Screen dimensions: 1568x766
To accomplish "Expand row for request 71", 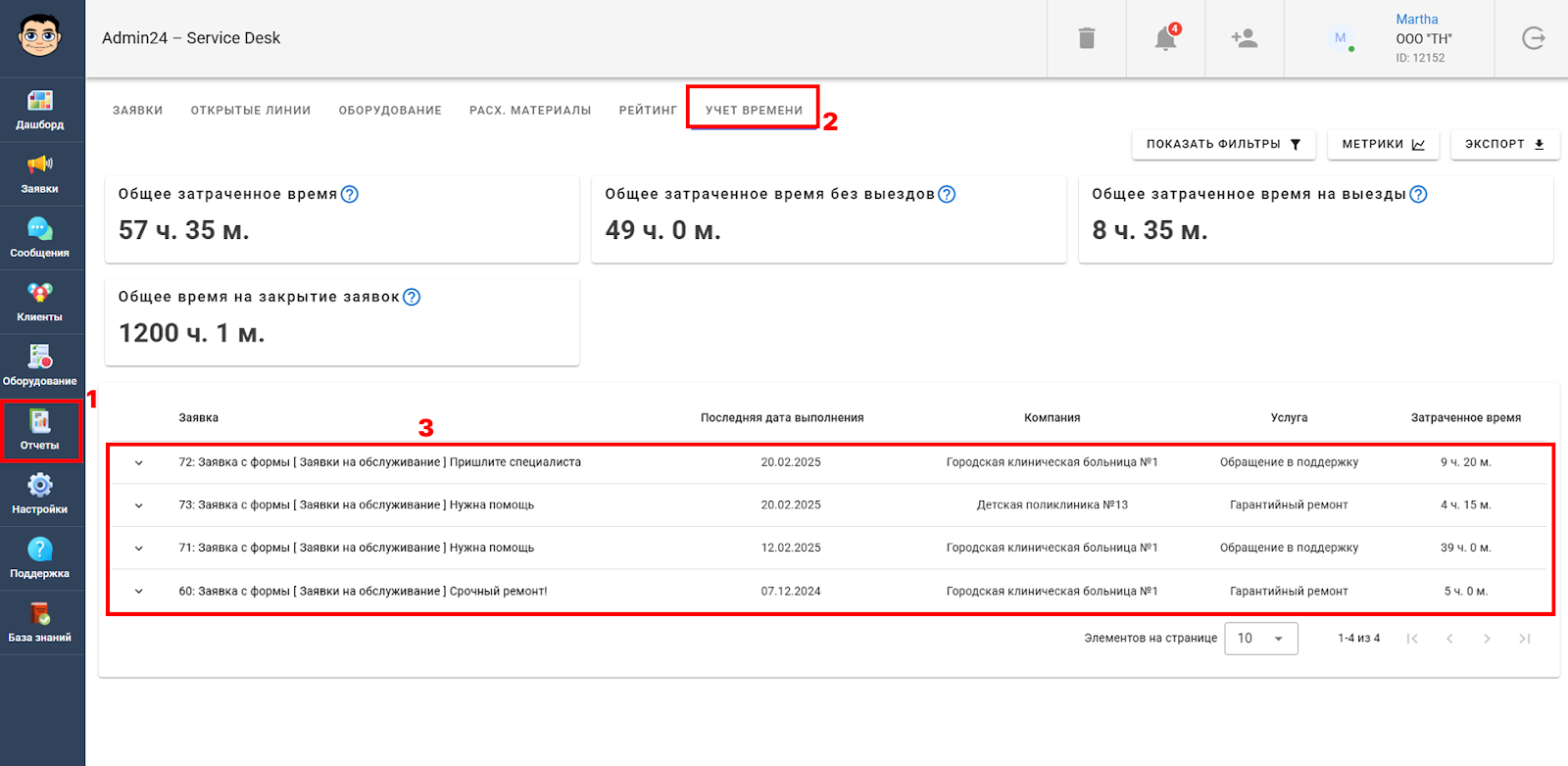I will (x=139, y=549).
